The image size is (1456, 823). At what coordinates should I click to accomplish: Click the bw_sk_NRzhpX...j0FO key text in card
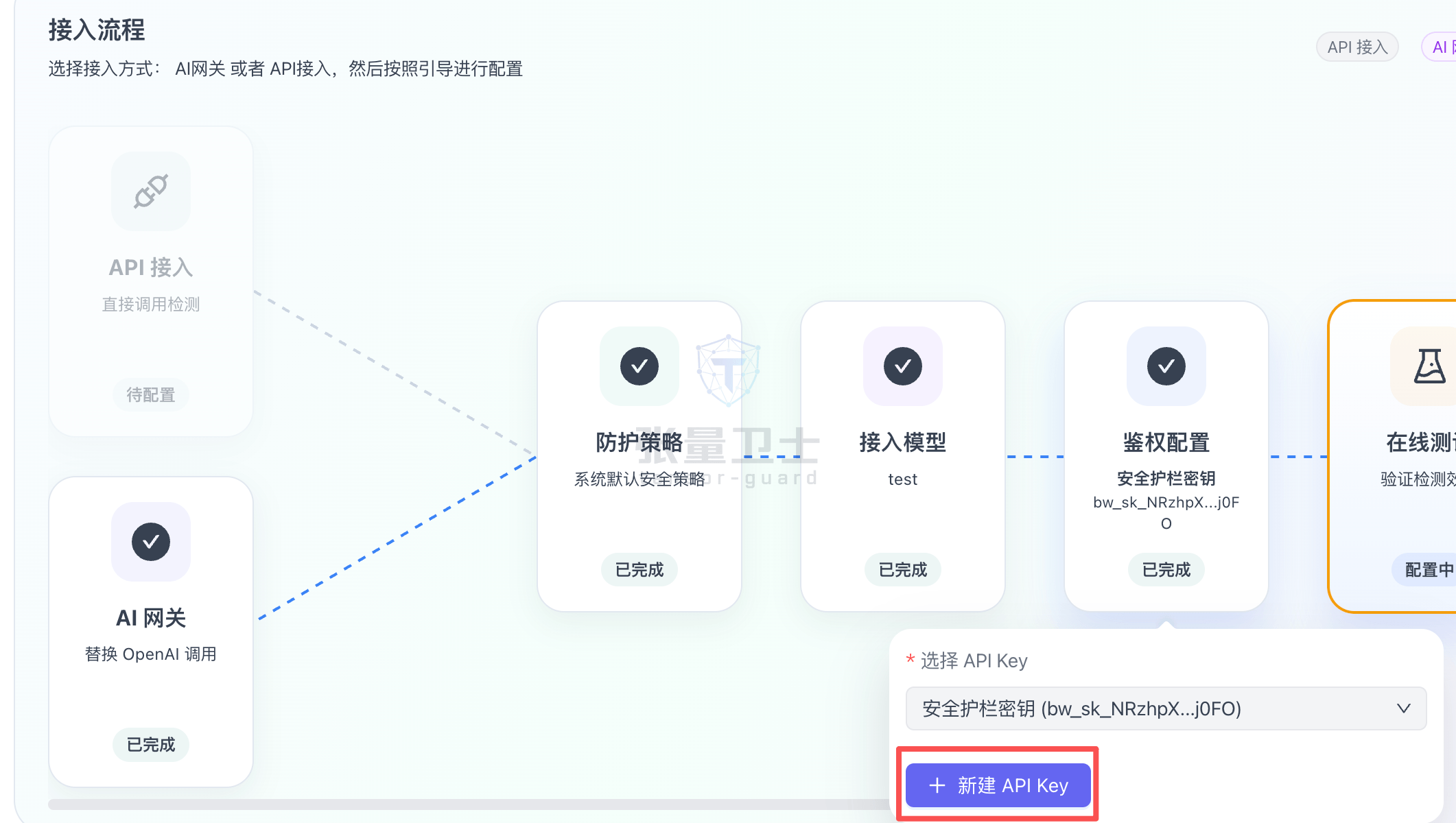(x=1166, y=512)
